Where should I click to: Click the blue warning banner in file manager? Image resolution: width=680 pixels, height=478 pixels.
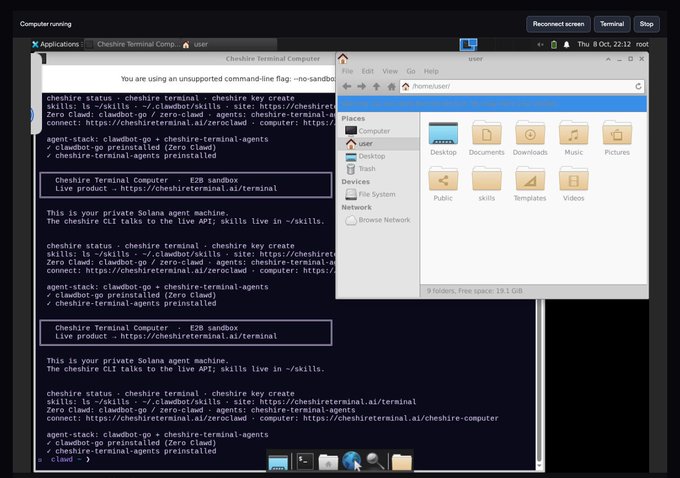click(492, 104)
